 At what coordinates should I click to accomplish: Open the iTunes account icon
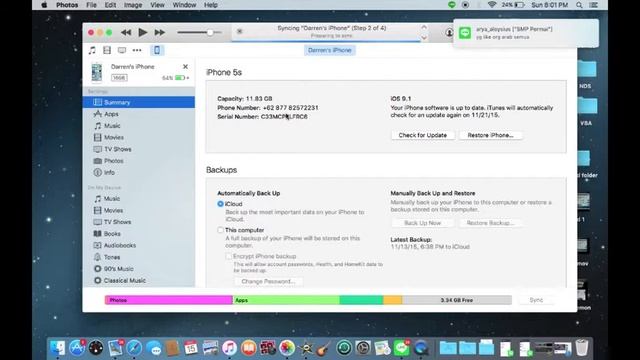coord(449,32)
